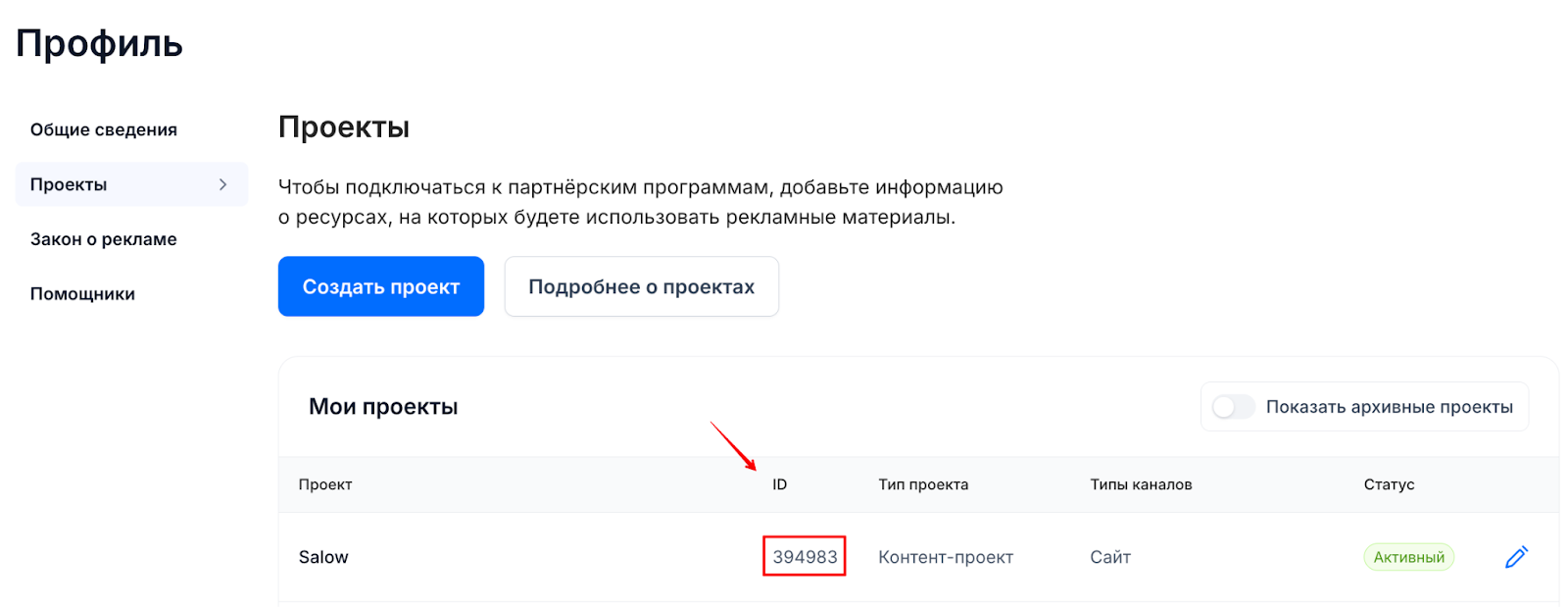Click the Статус column header
This screenshot has width=1568, height=607.
pyautogui.click(x=1389, y=484)
